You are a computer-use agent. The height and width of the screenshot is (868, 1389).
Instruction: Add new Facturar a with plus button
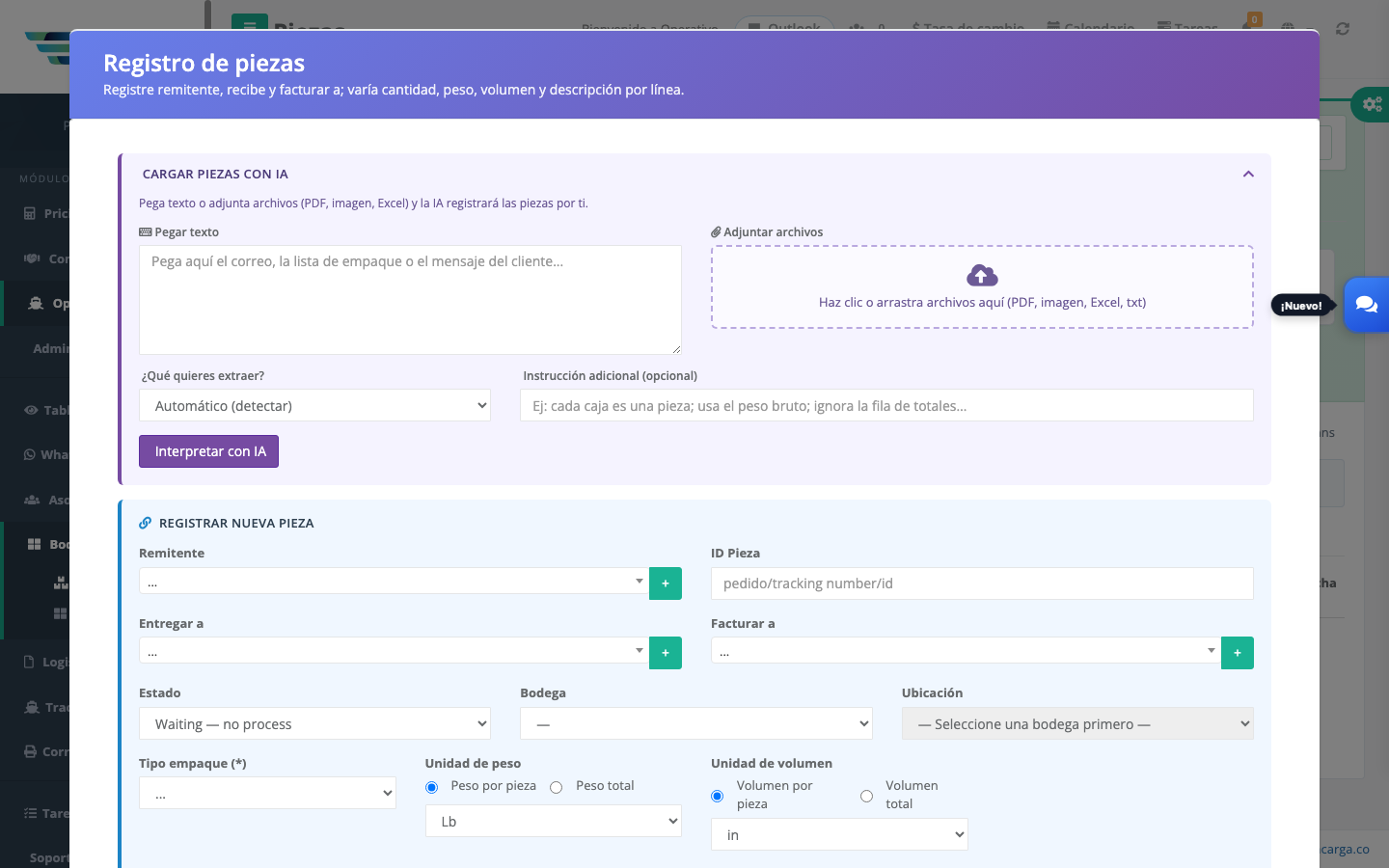point(1238,653)
